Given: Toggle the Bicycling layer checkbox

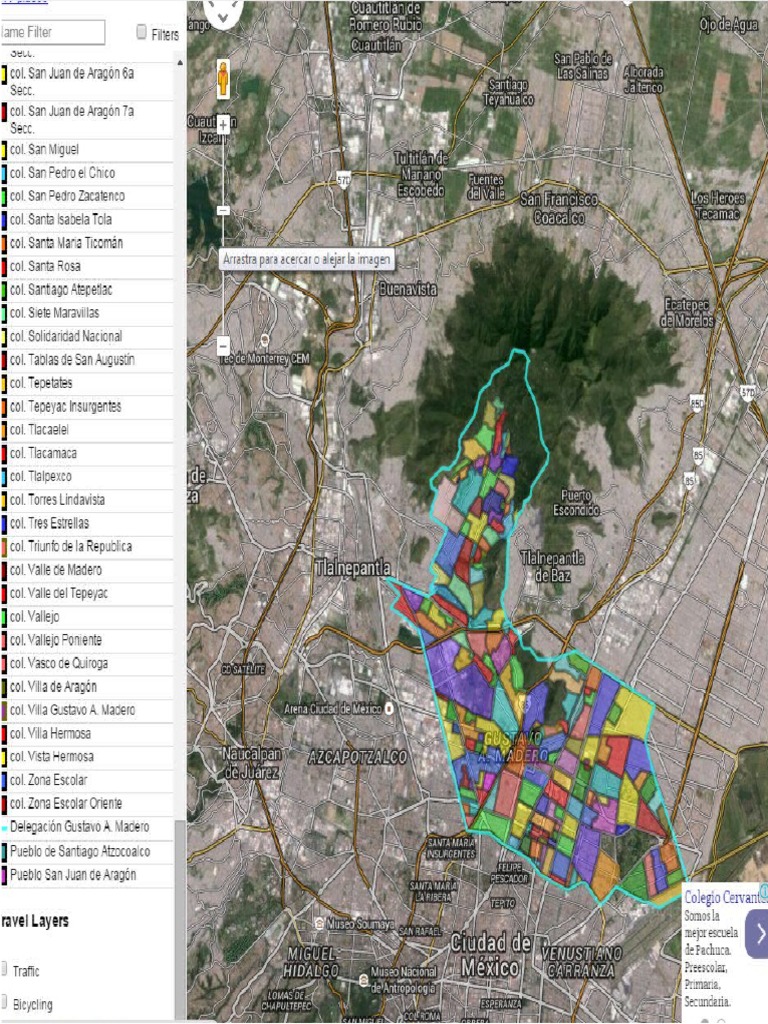Looking at the screenshot, I should (3, 1002).
